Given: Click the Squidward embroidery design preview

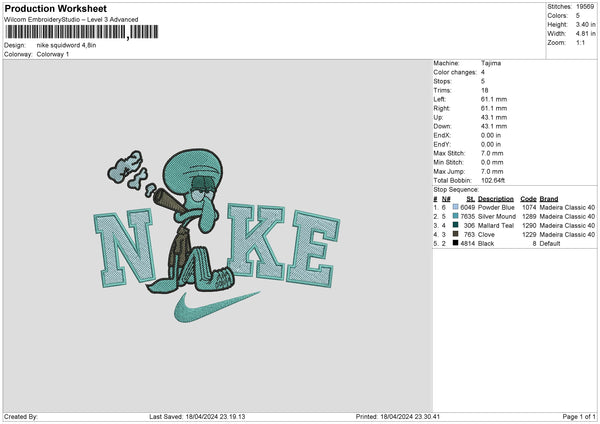Looking at the screenshot, I should [217, 236].
